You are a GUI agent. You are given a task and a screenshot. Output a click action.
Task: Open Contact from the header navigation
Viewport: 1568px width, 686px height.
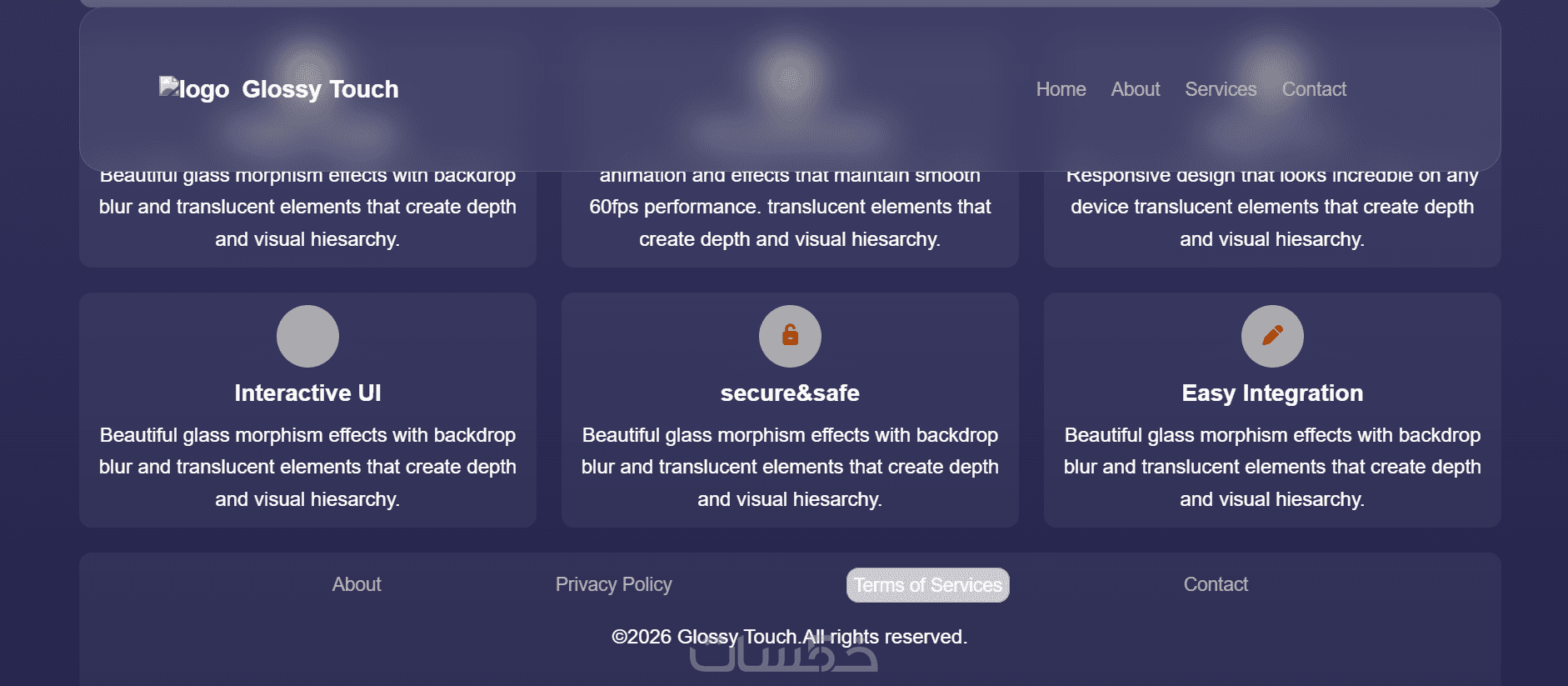click(x=1314, y=89)
